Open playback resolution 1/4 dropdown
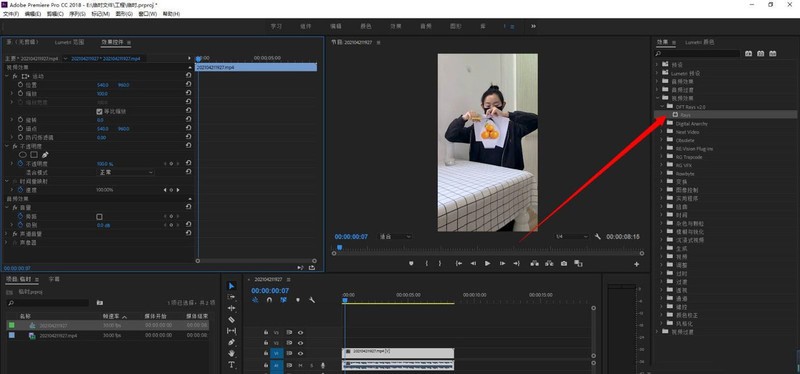This screenshot has height=374, width=800. [x=572, y=237]
